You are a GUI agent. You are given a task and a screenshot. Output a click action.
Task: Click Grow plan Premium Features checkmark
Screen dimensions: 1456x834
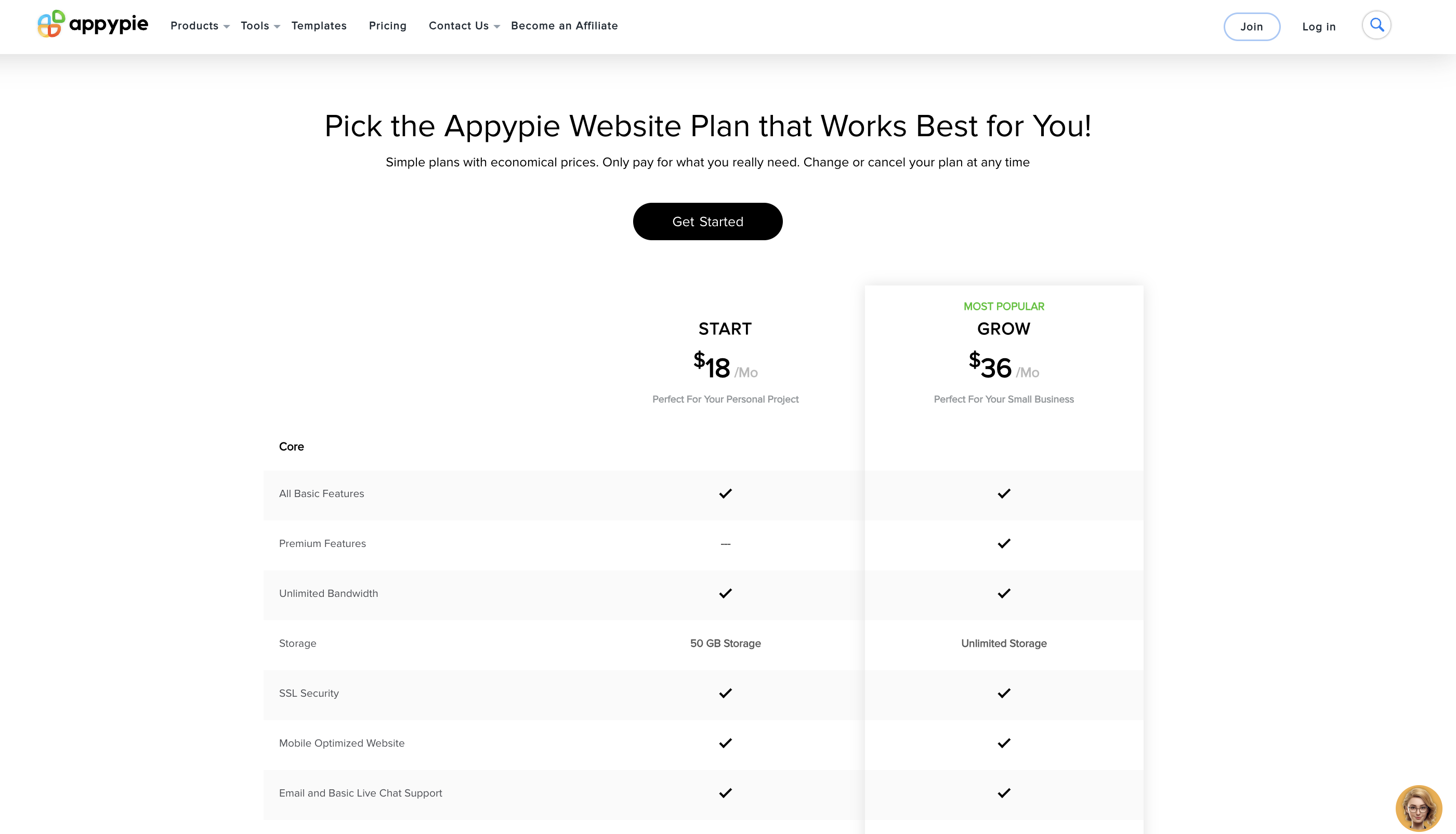point(1004,543)
